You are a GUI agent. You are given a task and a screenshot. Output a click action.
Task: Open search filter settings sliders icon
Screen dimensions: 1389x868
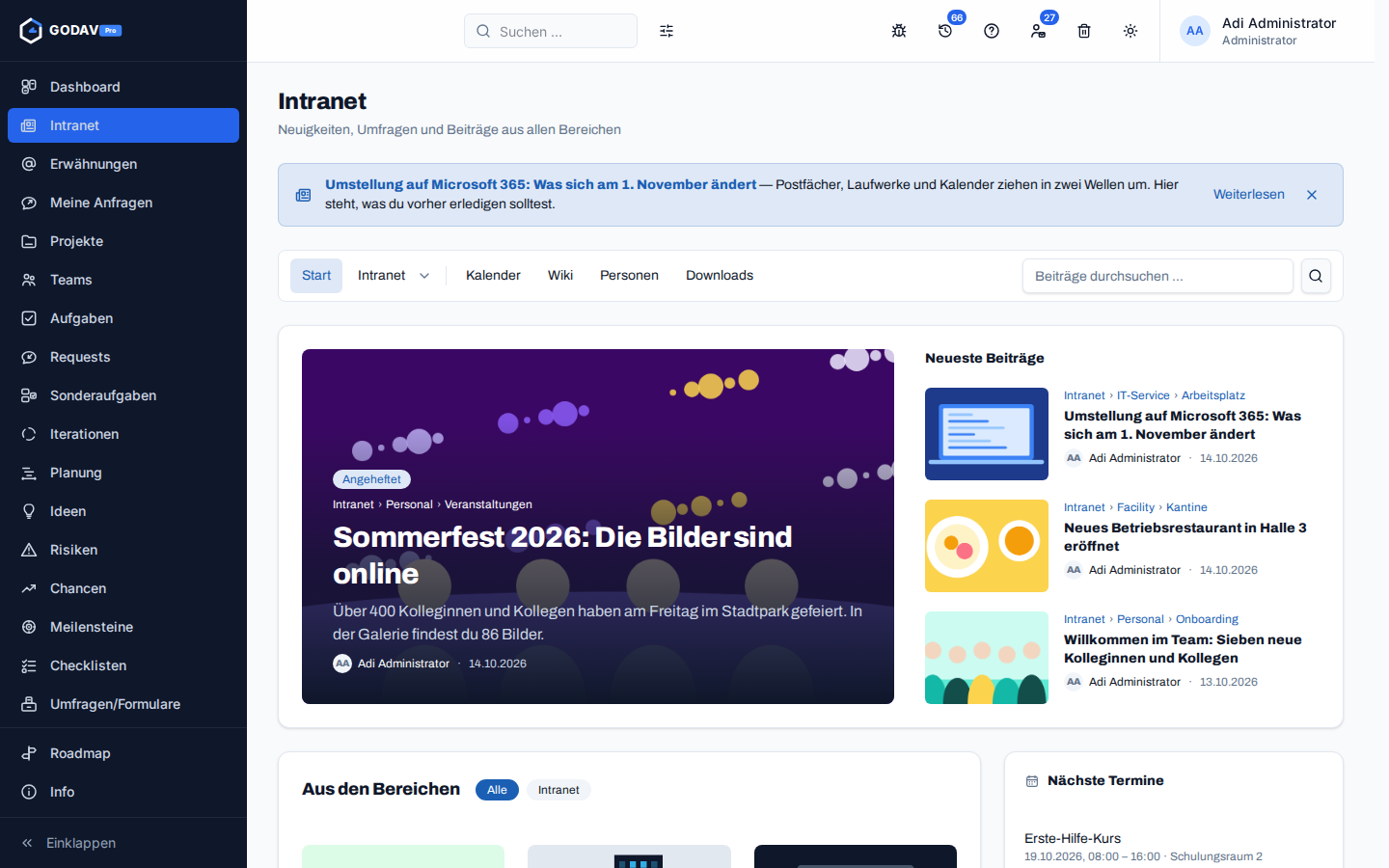(667, 31)
